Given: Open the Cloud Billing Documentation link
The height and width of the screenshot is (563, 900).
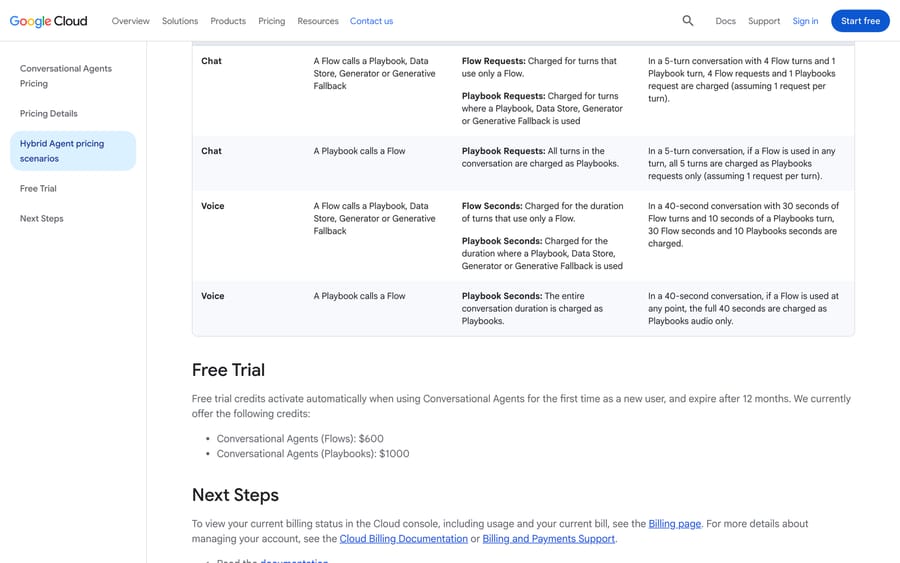Looking at the screenshot, I should coord(404,538).
